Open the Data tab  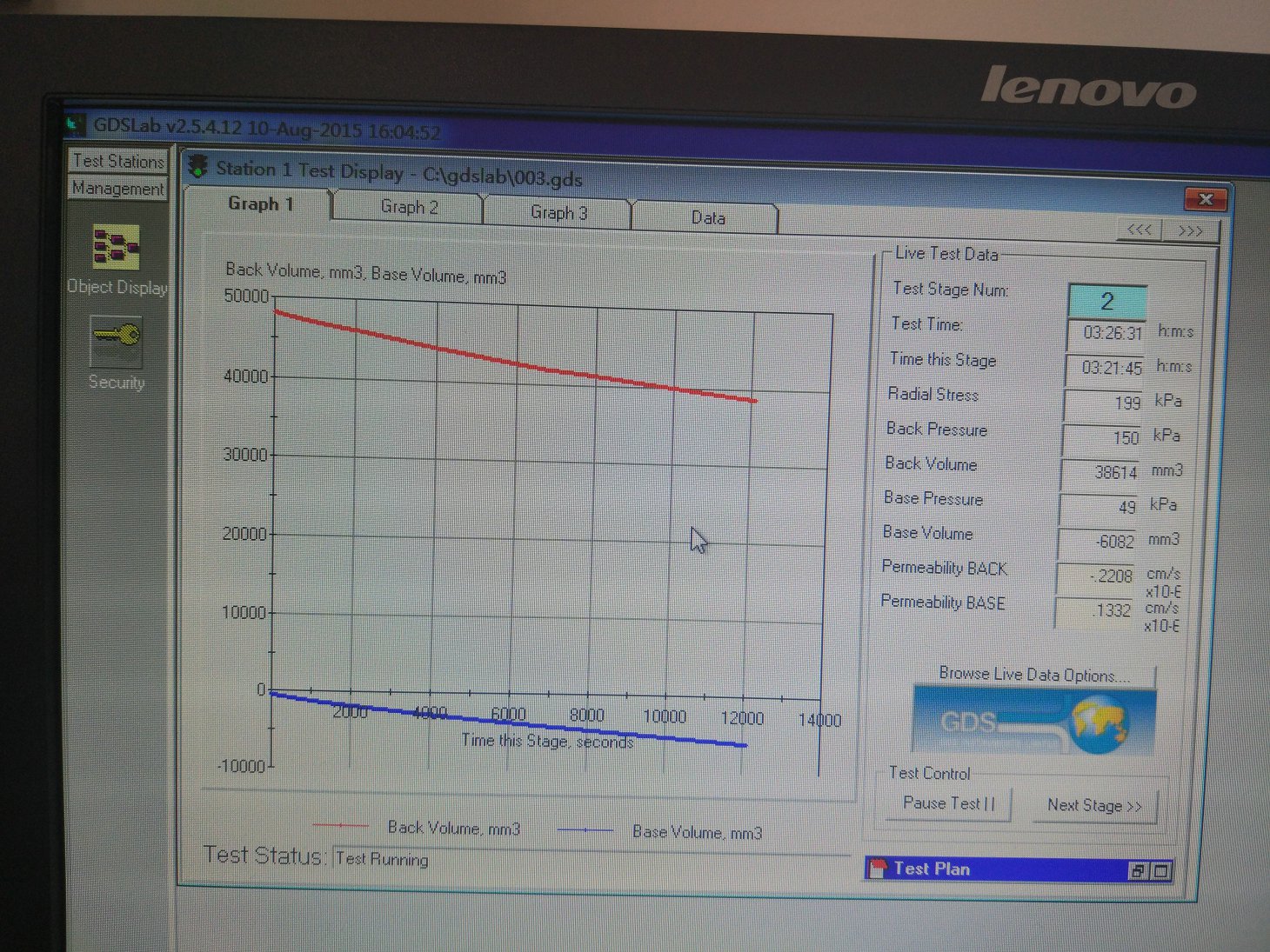[707, 217]
